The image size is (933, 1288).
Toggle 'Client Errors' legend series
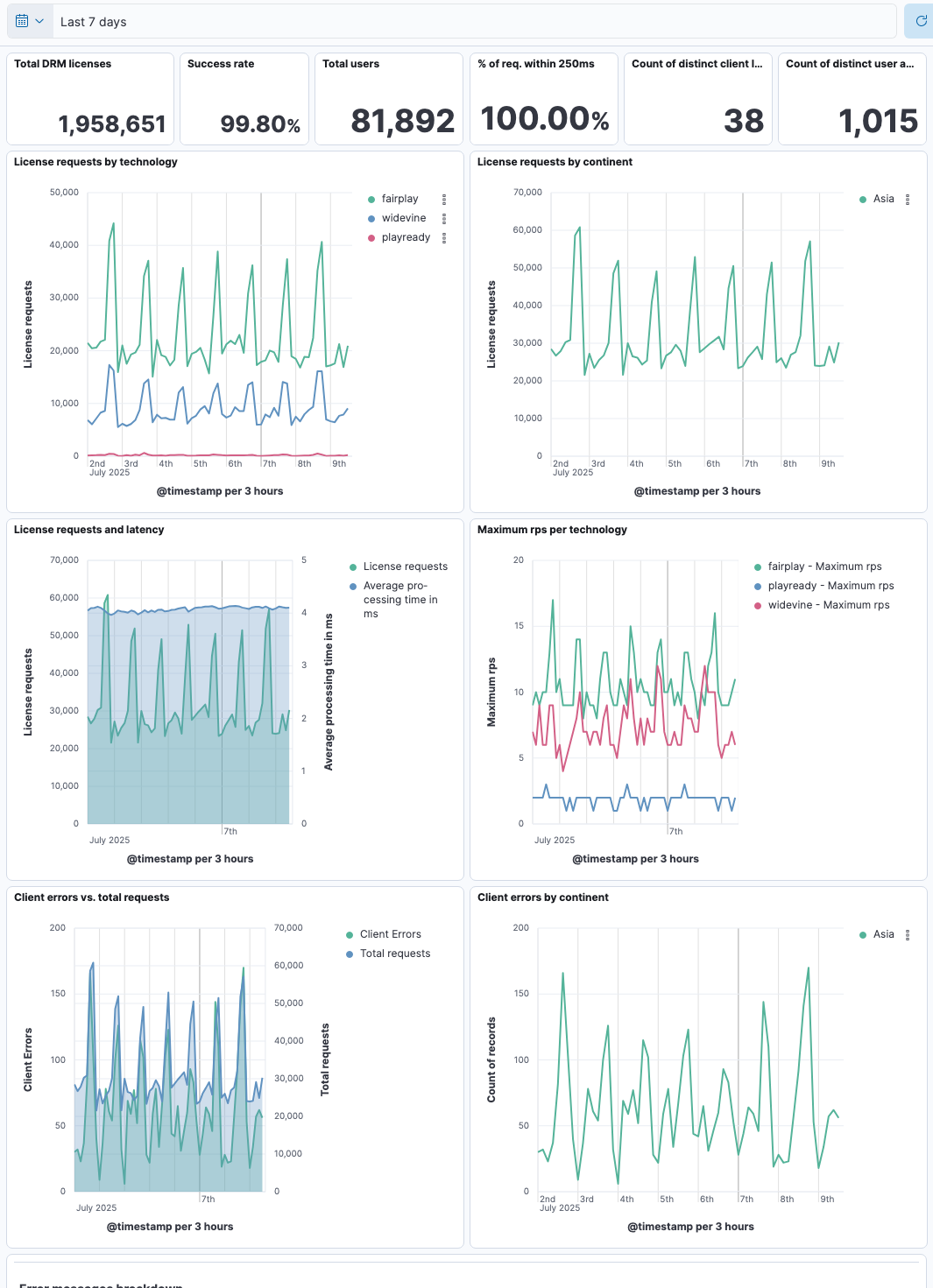pos(390,934)
